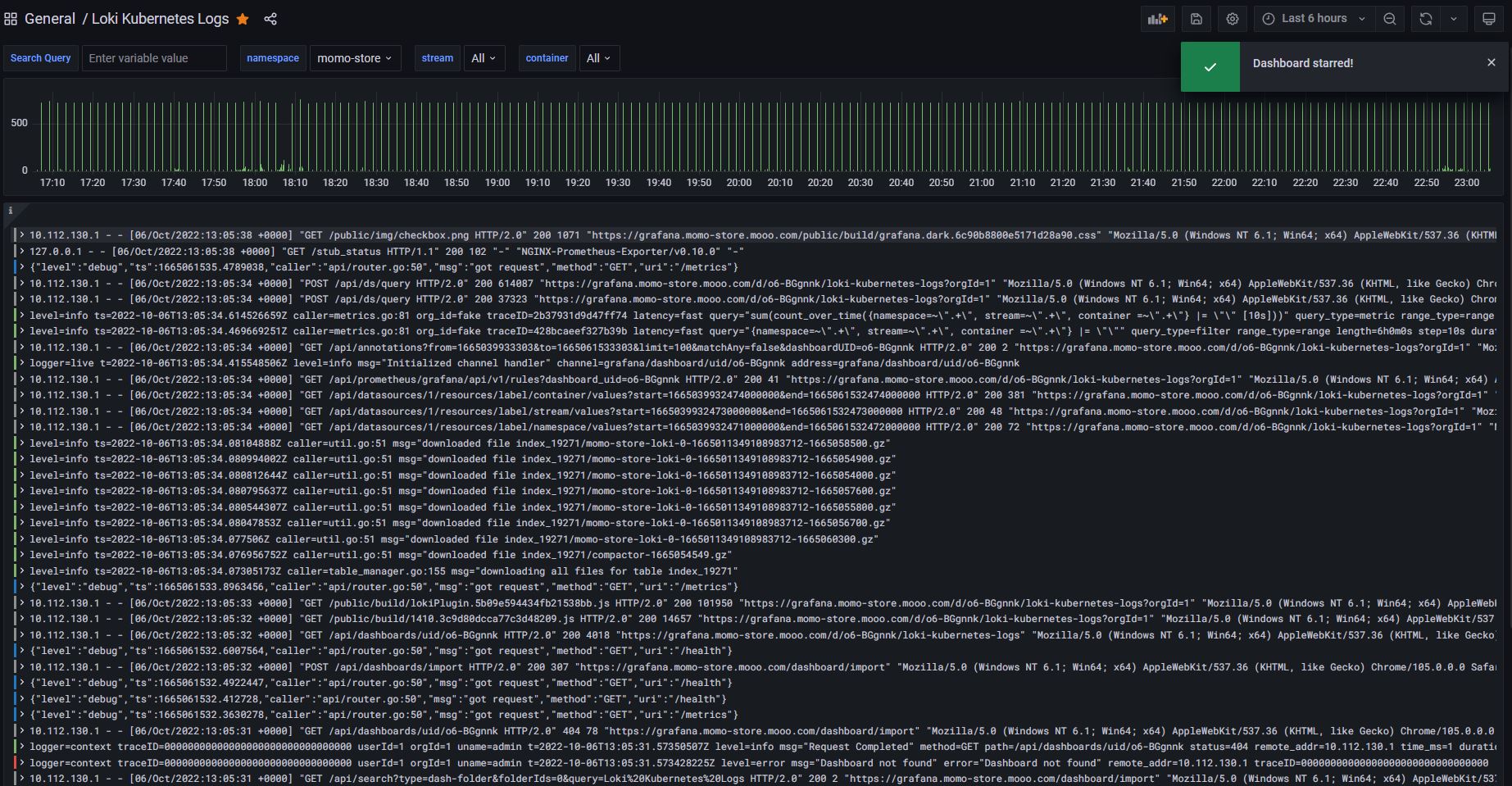Open the container All dropdown
1512x786 pixels.
(x=599, y=58)
